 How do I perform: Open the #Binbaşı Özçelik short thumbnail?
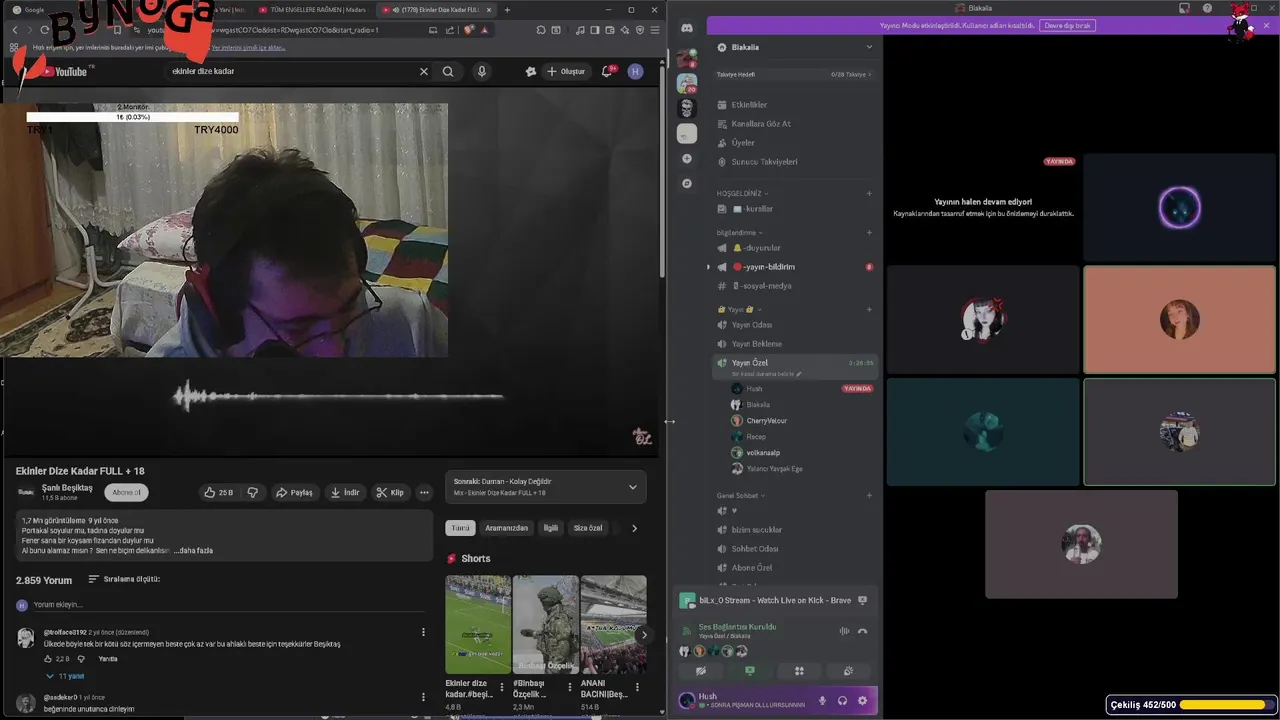coord(545,624)
